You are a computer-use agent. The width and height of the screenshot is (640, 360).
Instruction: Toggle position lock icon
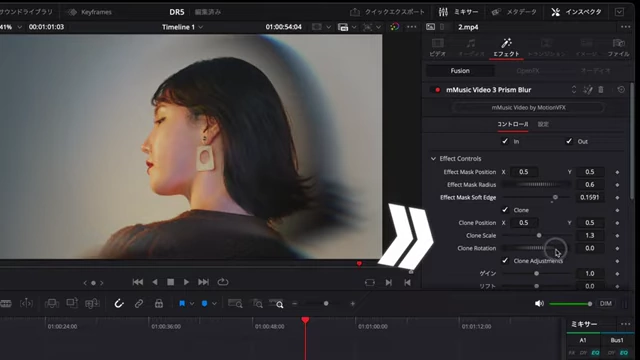click(x=159, y=303)
